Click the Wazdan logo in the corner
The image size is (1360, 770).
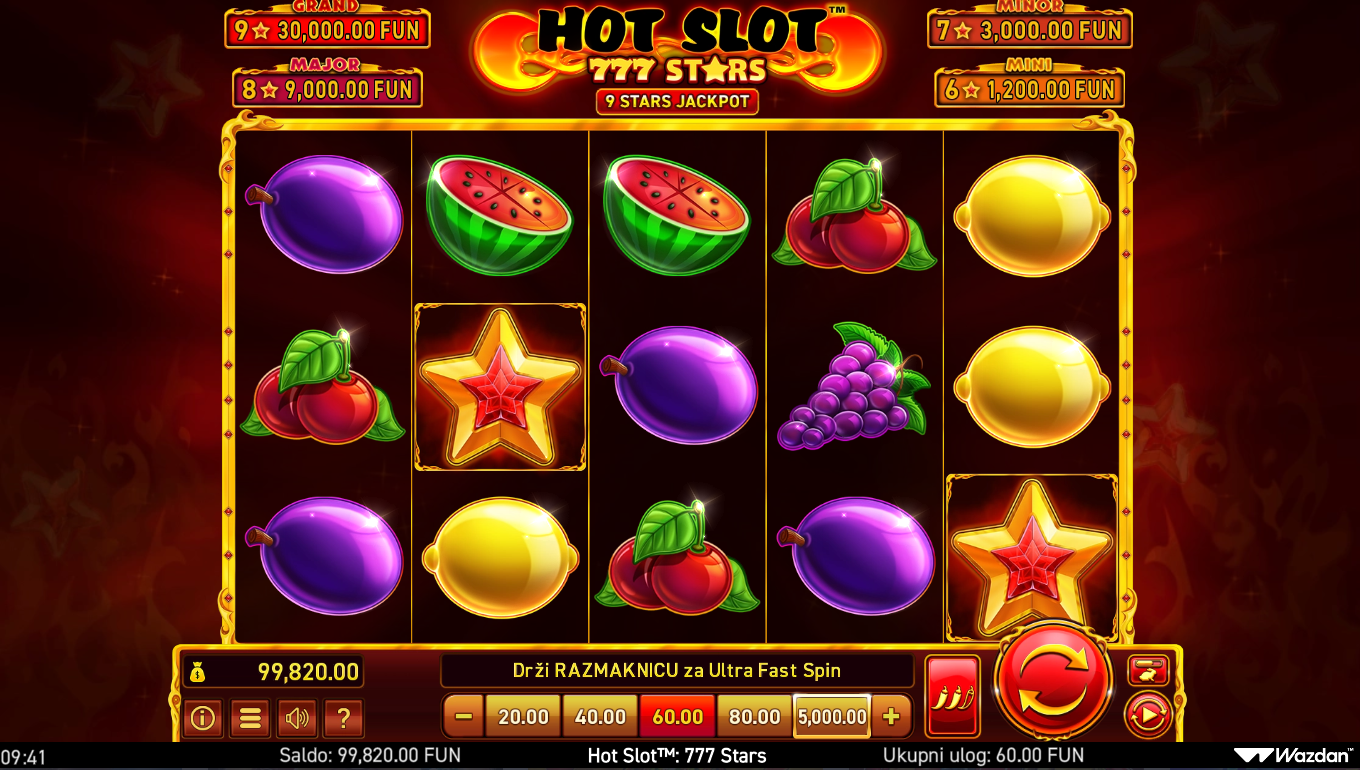click(x=1293, y=756)
